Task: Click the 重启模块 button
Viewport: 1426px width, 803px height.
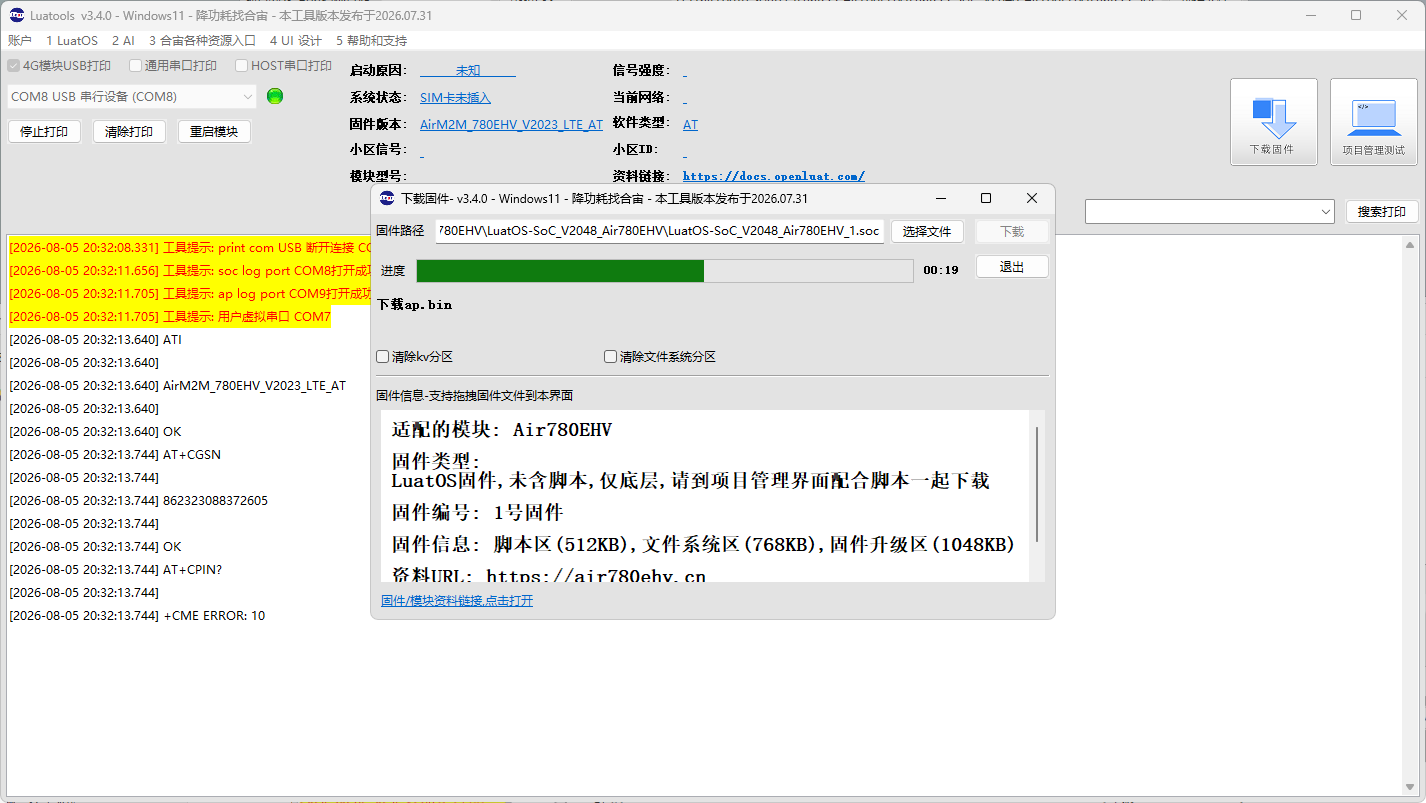Action: click(x=214, y=132)
